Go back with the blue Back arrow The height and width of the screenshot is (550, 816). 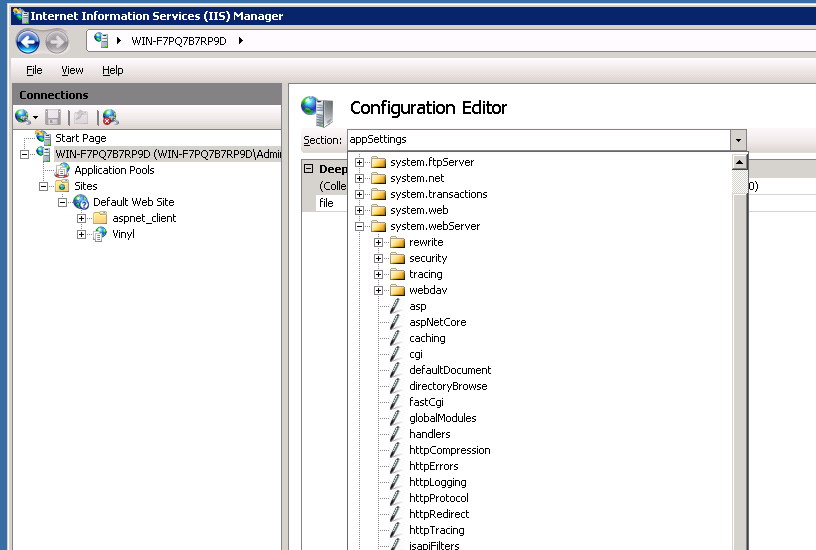point(28,42)
